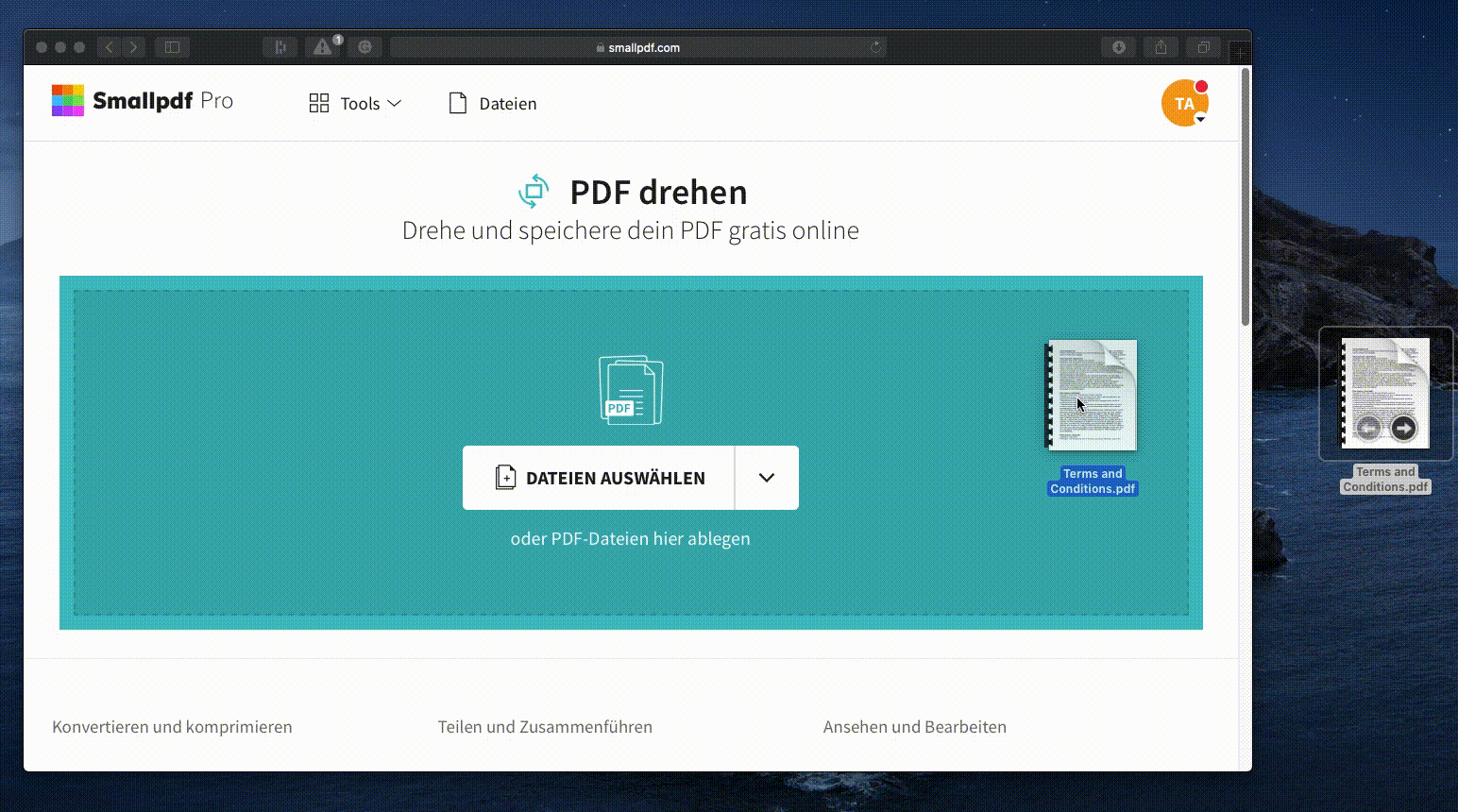1458x812 pixels.
Task: Click the 'PDF drehen' heading text
Action: (658, 192)
